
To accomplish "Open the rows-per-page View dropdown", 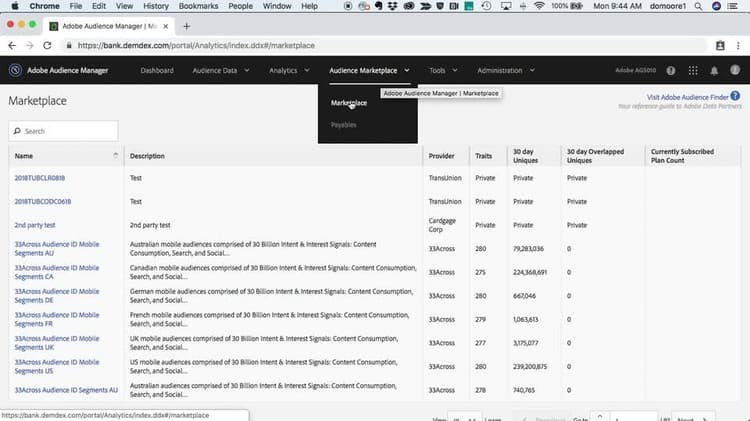I will [x=464, y=418].
